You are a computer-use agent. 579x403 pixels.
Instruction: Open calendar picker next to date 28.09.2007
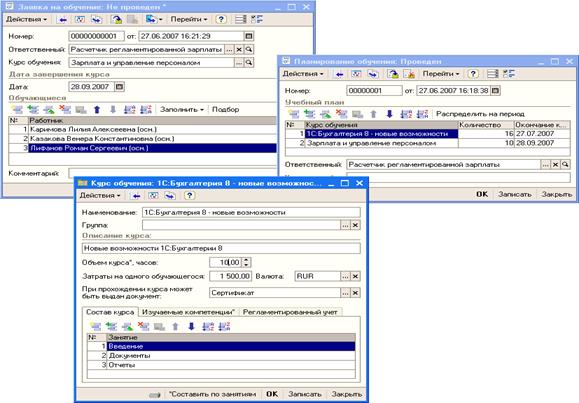pos(119,87)
